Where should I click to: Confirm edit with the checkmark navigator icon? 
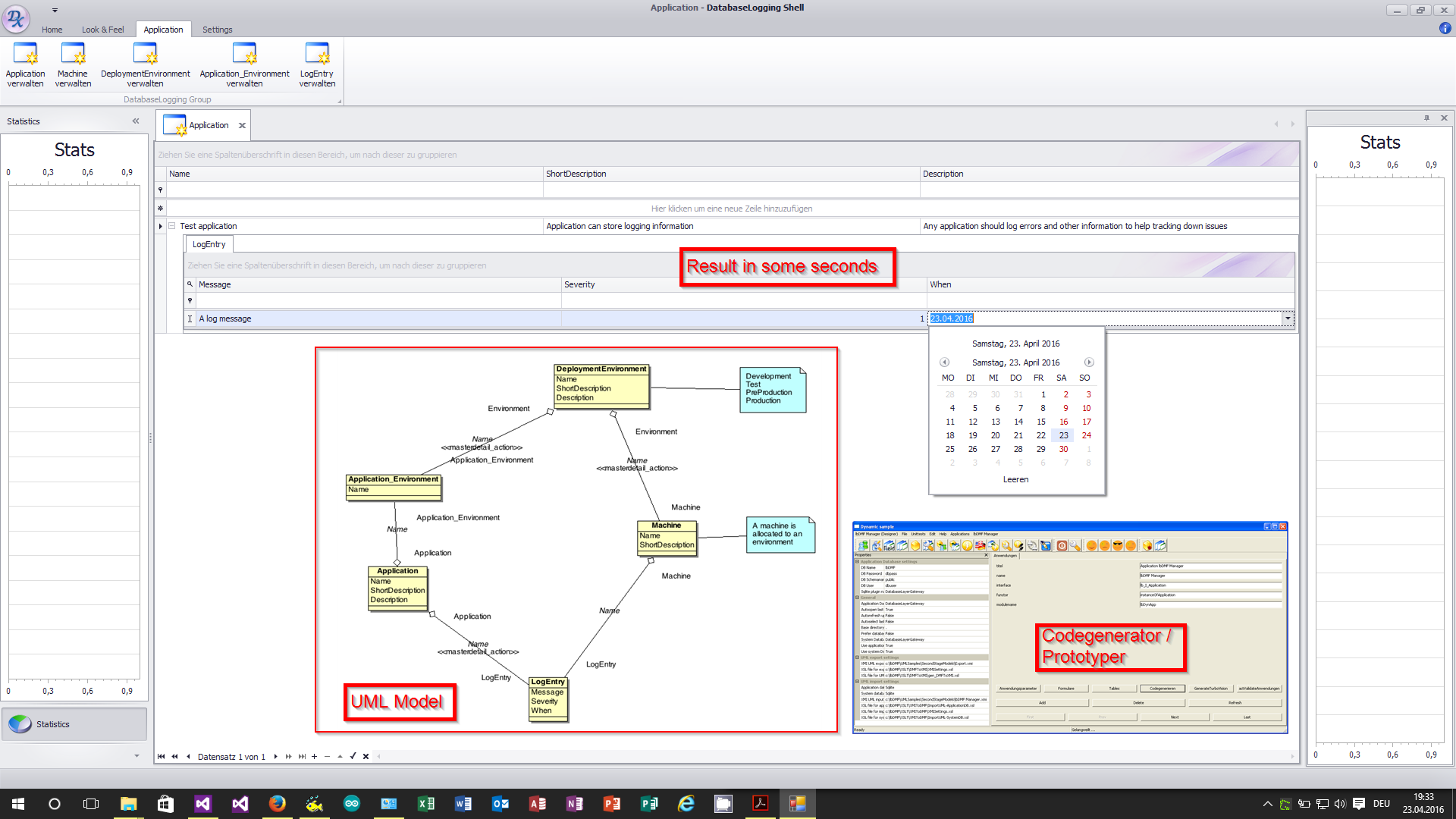point(353,756)
